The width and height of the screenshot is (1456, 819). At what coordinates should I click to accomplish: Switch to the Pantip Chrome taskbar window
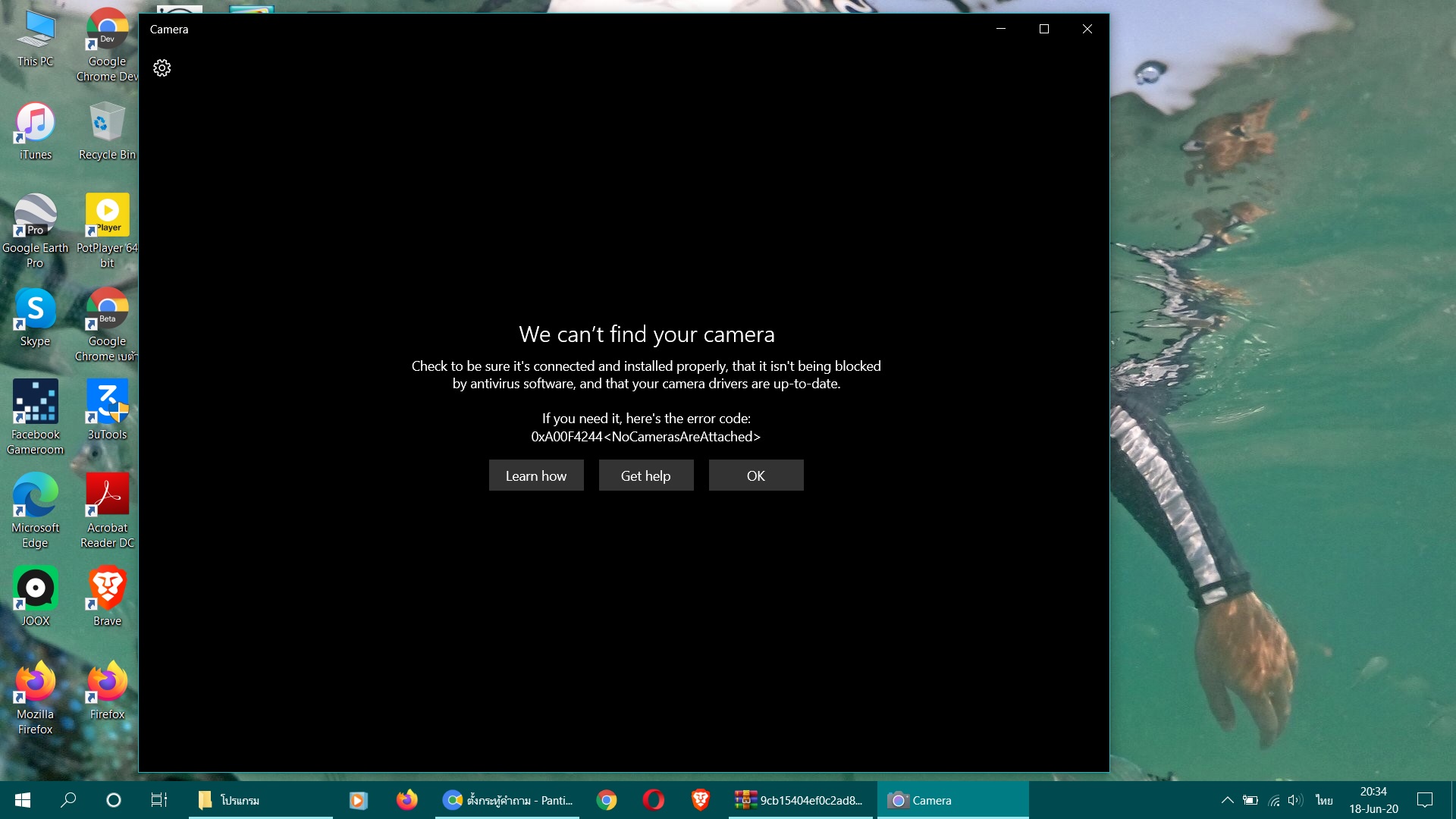508,800
